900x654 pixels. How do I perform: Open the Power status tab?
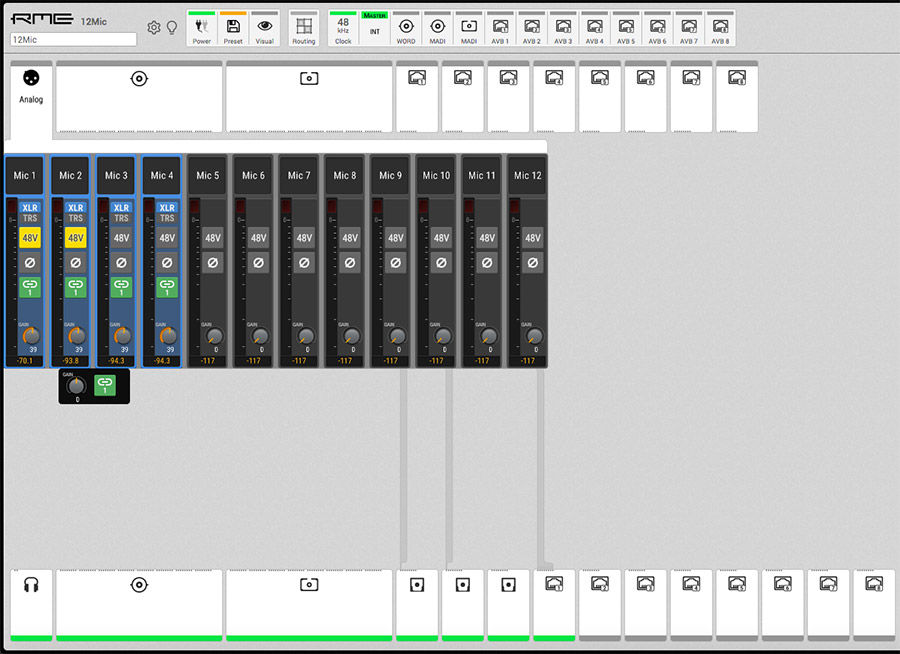(201, 28)
